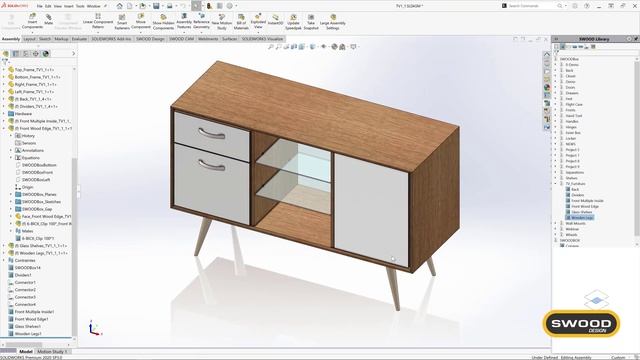
Task: Open Linear Component Pattern
Action: pos(98,21)
